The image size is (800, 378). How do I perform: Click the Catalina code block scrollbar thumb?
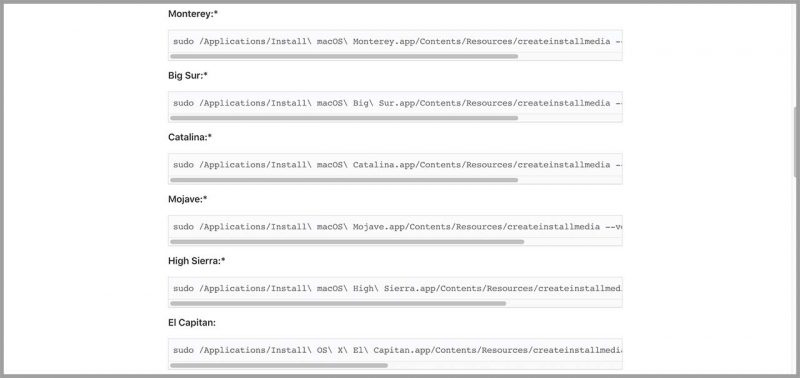click(344, 180)
